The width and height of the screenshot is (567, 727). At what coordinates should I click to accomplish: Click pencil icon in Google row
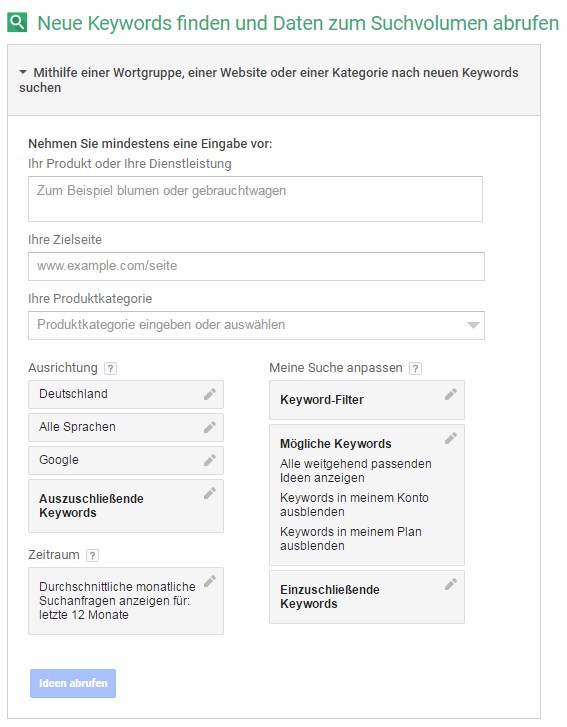click(x=210, y=460)
